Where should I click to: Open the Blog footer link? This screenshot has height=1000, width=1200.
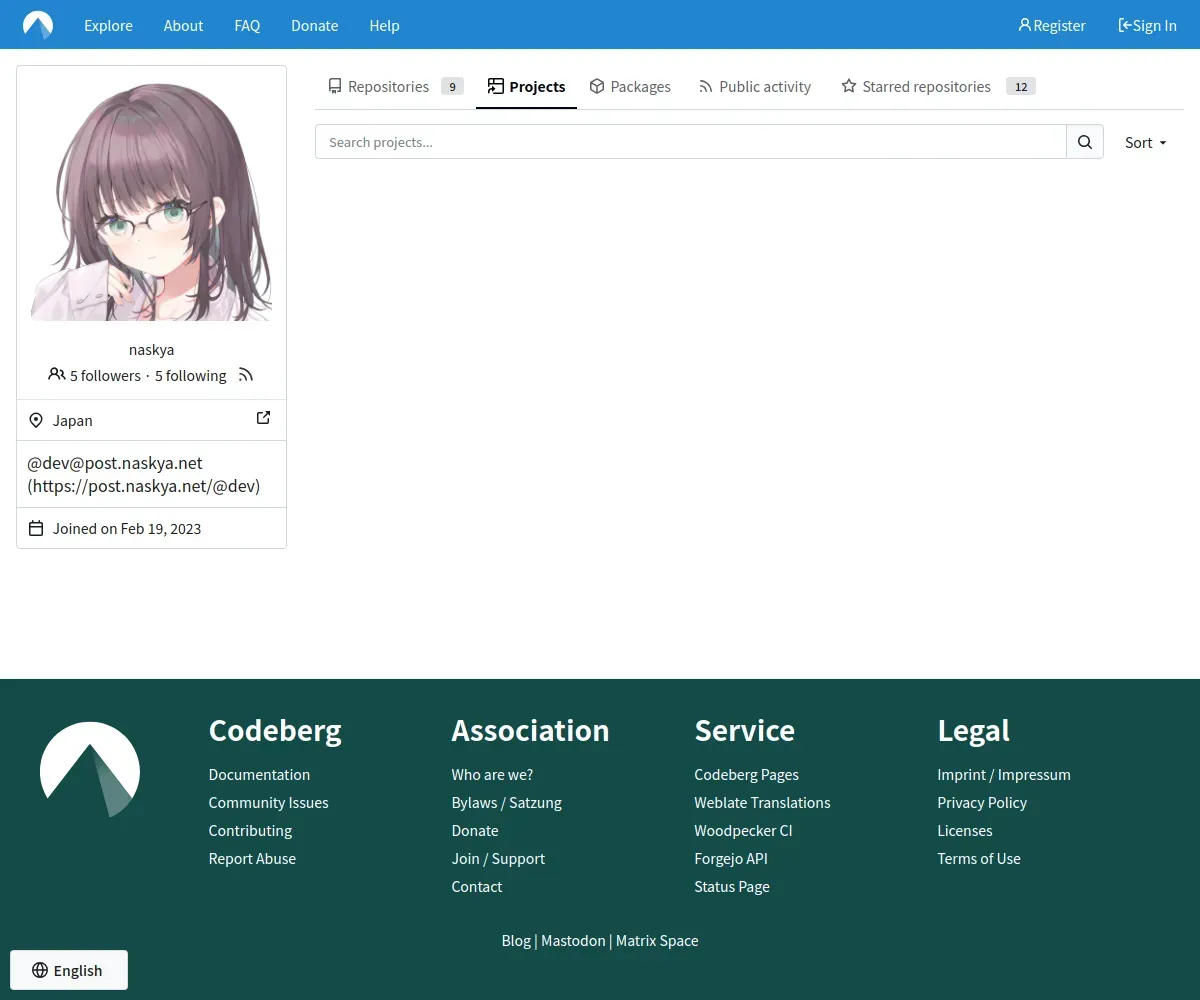click(x=516, y=940)
